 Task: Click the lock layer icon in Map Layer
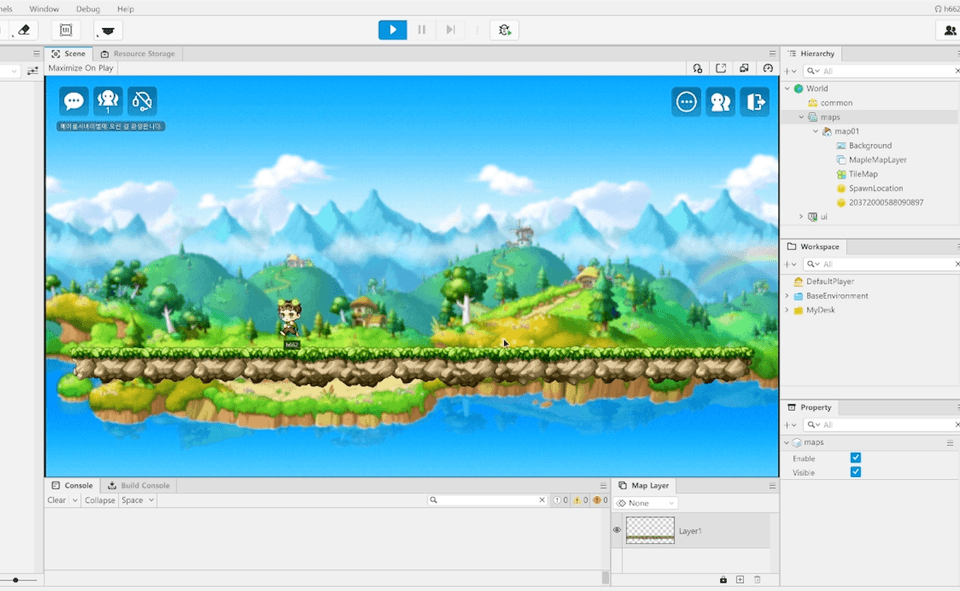(x=723, y=579)
